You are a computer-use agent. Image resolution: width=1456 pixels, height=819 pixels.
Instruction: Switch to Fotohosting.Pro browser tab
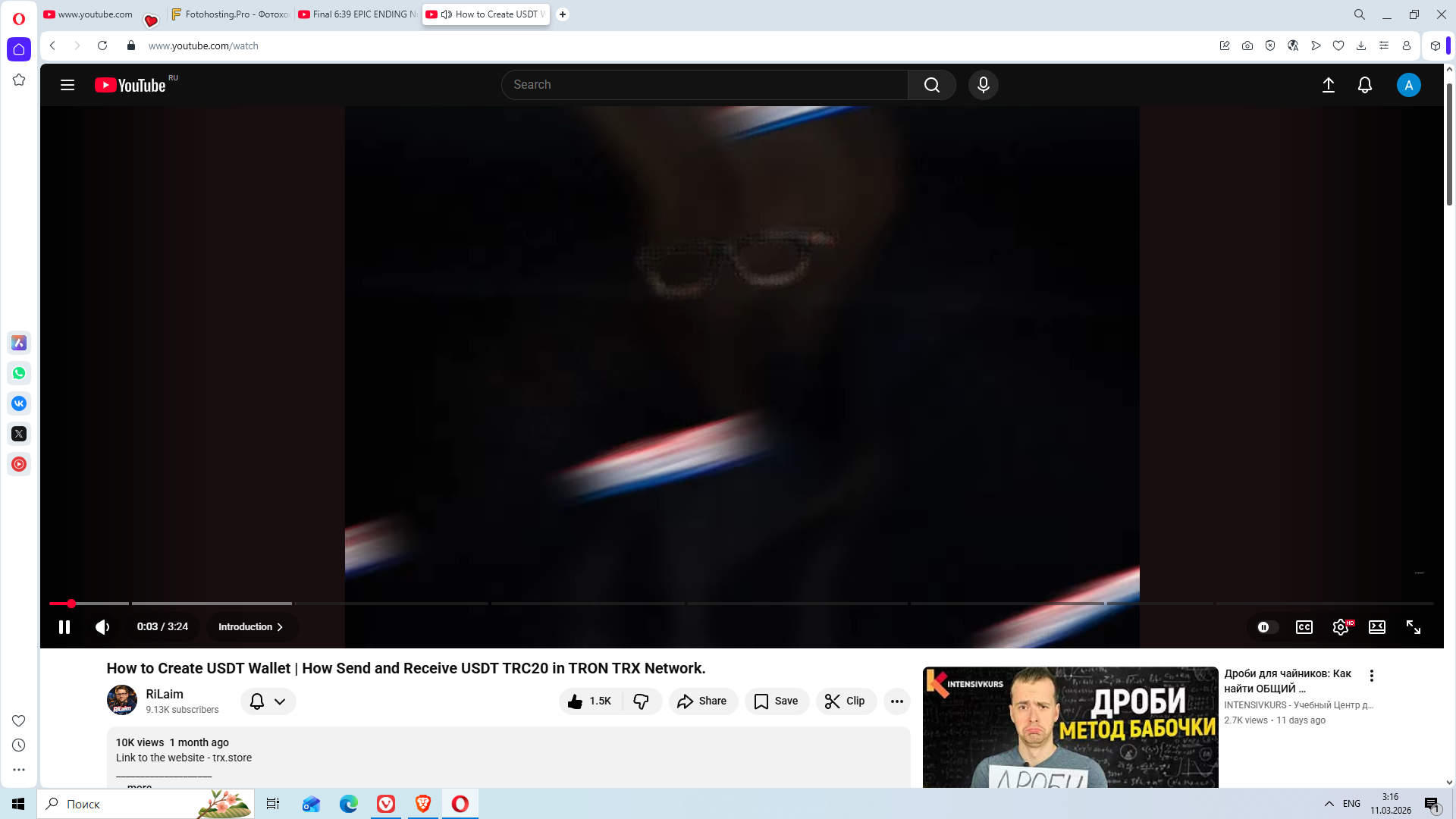pyautogui.click(x=230, y=14)
